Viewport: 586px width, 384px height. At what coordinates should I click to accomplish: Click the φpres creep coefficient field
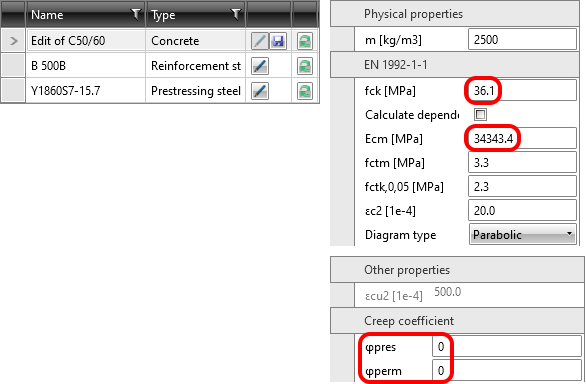[507, 347]
